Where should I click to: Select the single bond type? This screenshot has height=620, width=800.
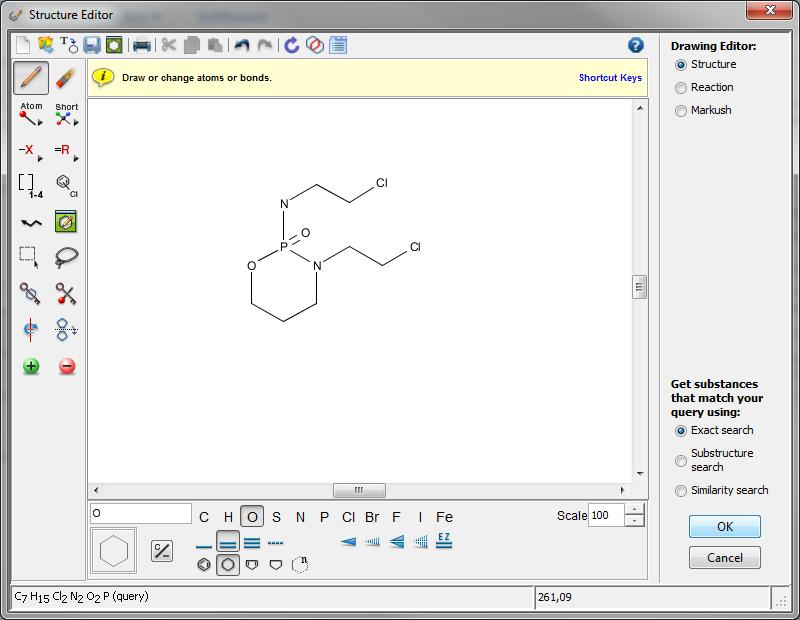point(204,547)
